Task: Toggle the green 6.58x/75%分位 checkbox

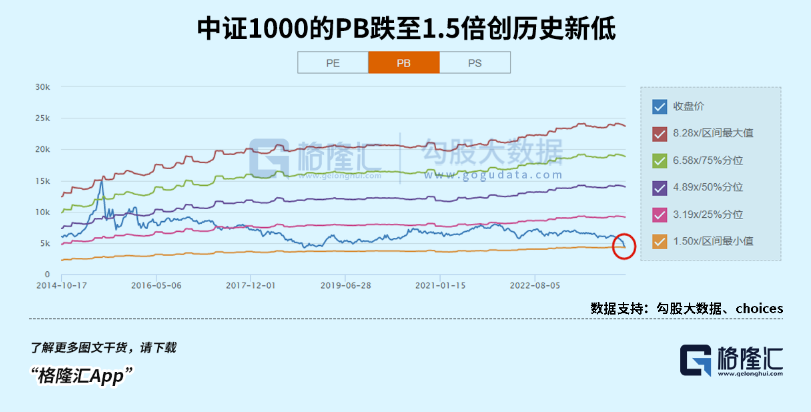Action: [x=659, y=160]
